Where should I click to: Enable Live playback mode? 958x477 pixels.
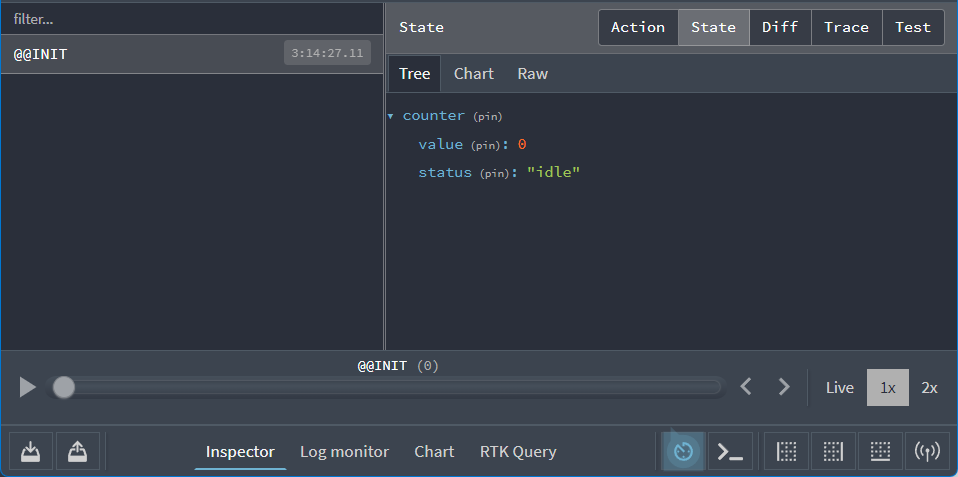pyautogui.click(x=839, y=388)
